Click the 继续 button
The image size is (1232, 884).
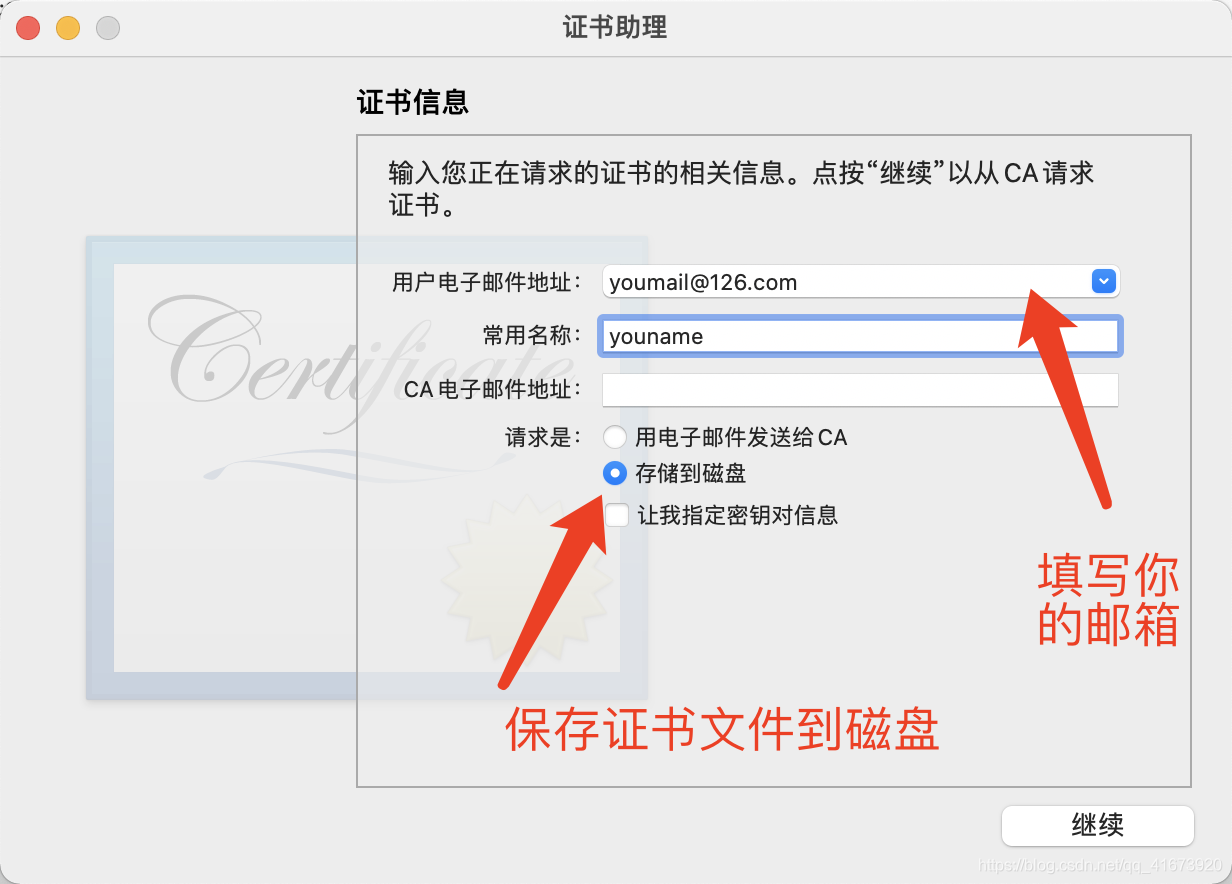click(1098, 826)
